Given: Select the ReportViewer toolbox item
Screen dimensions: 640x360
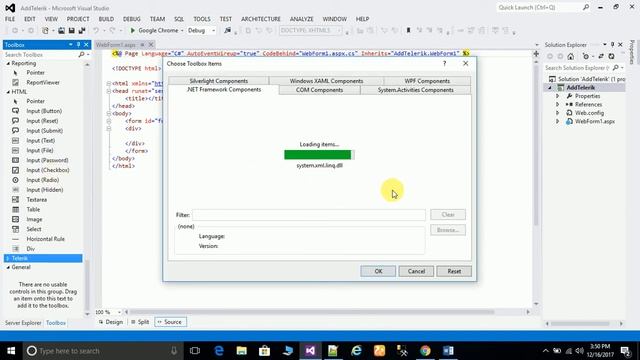Looking at the screenshot, I should point(43,82).
